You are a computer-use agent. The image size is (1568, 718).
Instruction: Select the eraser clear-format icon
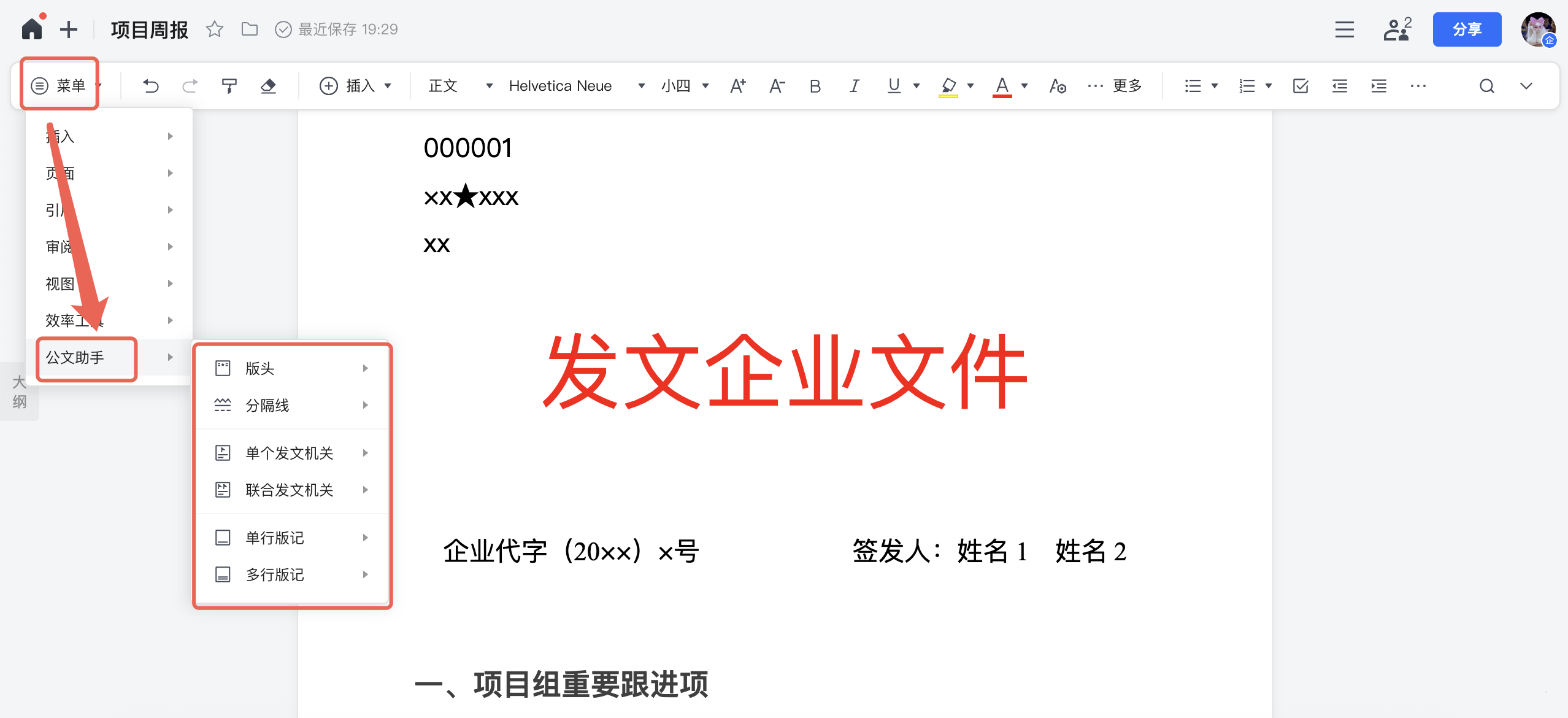(268, 86)
